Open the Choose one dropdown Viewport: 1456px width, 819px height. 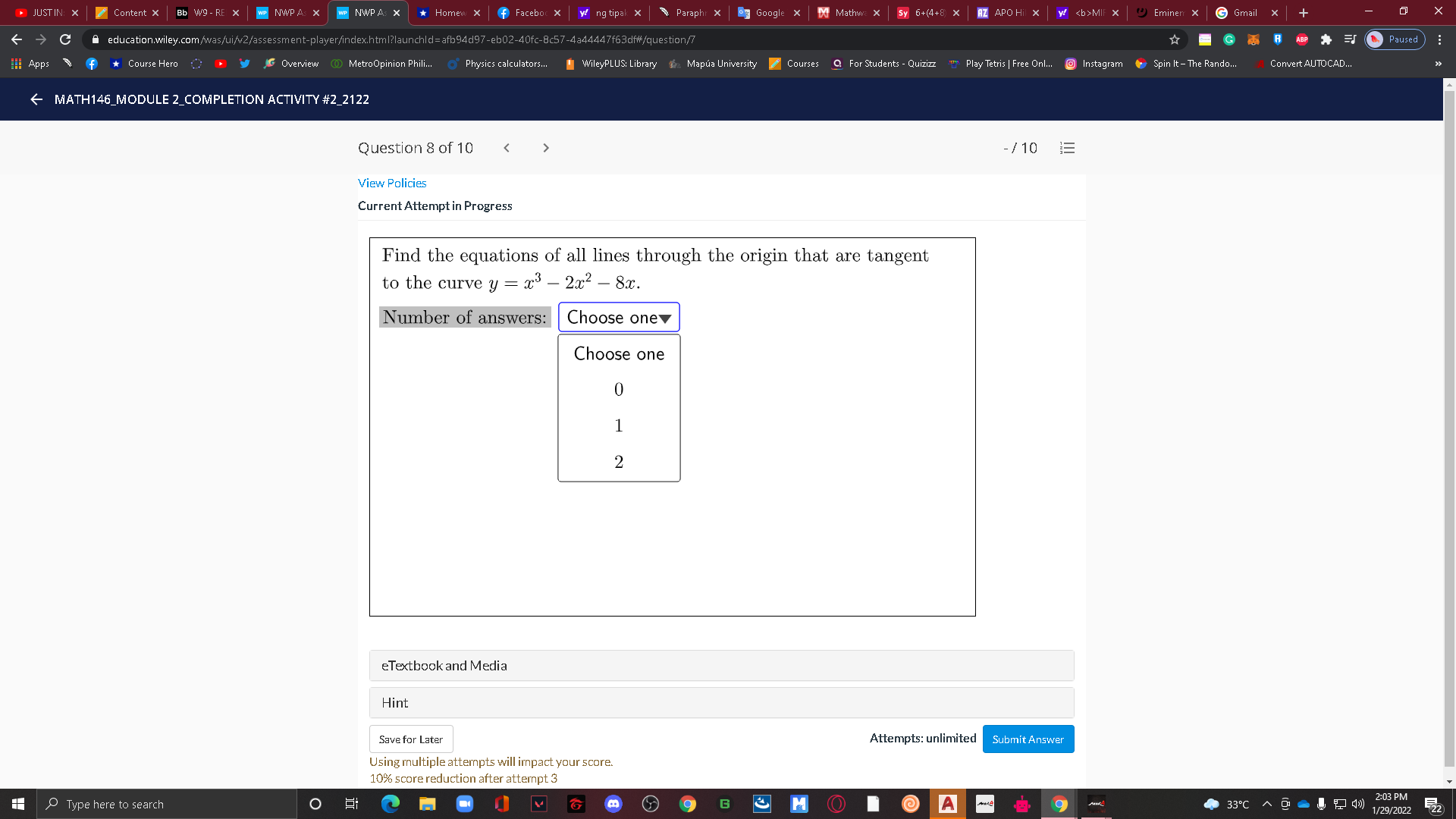tap(618, 317)
